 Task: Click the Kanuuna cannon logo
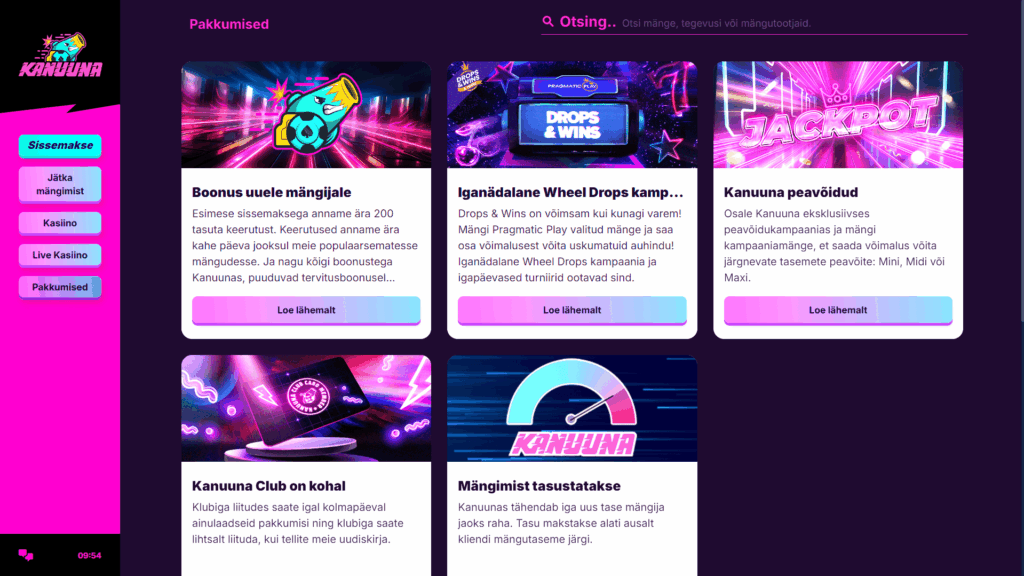click(60, 56)
